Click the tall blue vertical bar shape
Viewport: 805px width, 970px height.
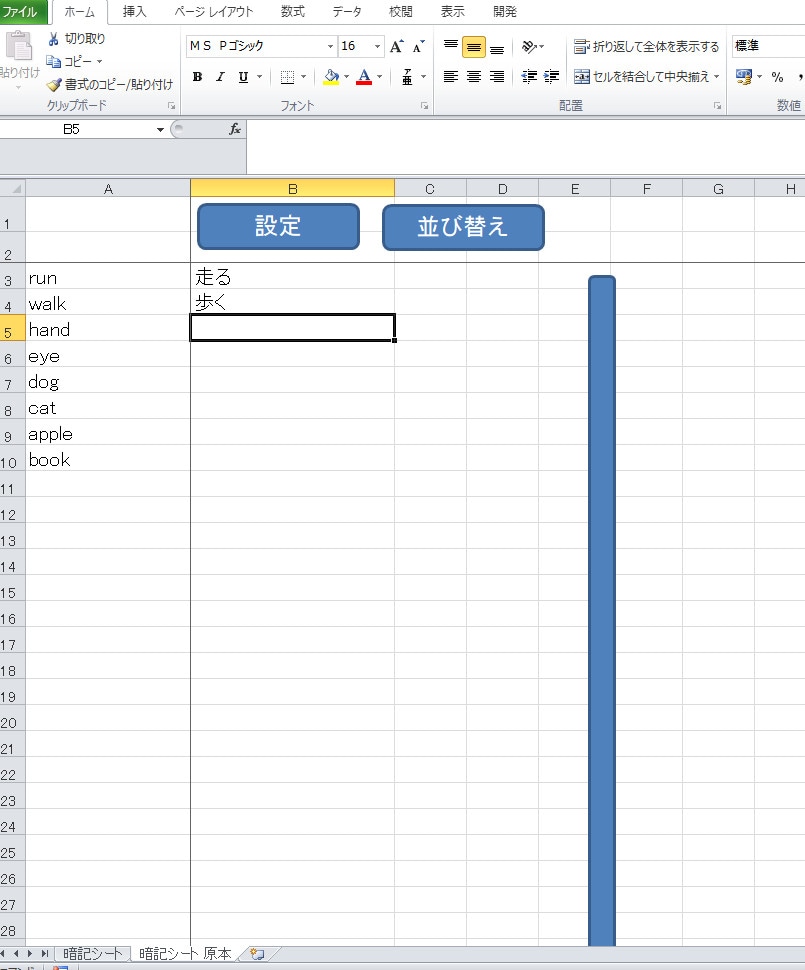click(x=602, y=611)
